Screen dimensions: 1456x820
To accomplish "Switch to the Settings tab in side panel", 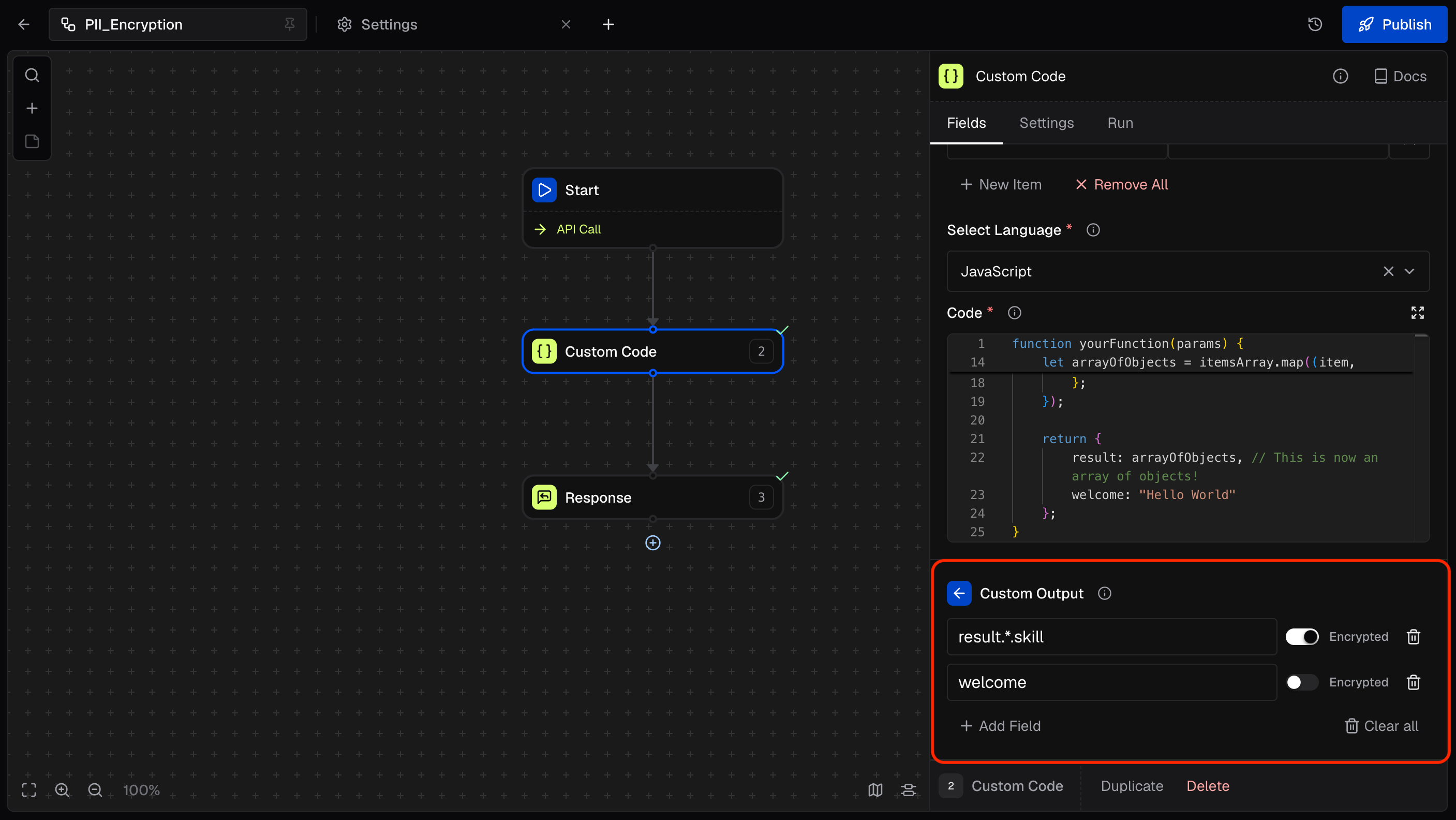I will (1046, 123).
